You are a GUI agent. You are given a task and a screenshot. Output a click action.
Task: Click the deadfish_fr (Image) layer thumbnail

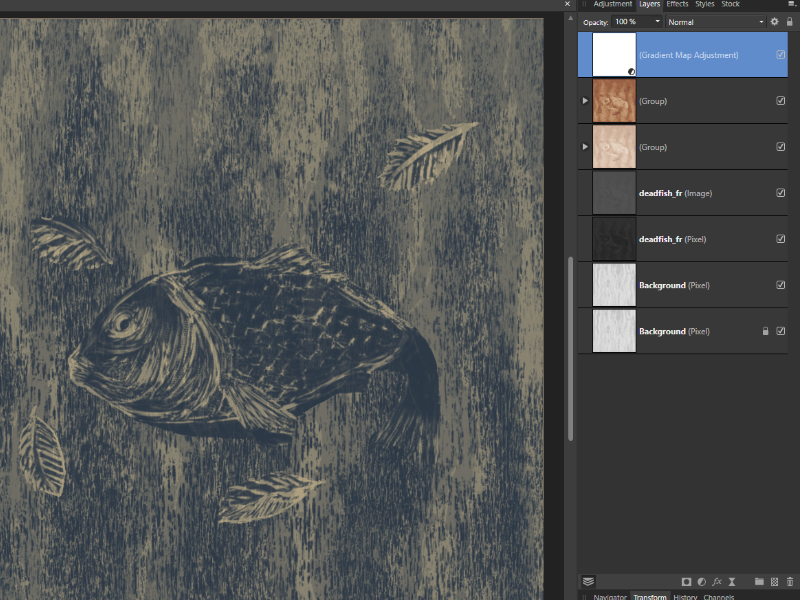pyautogui.click(x=614, y=193)
